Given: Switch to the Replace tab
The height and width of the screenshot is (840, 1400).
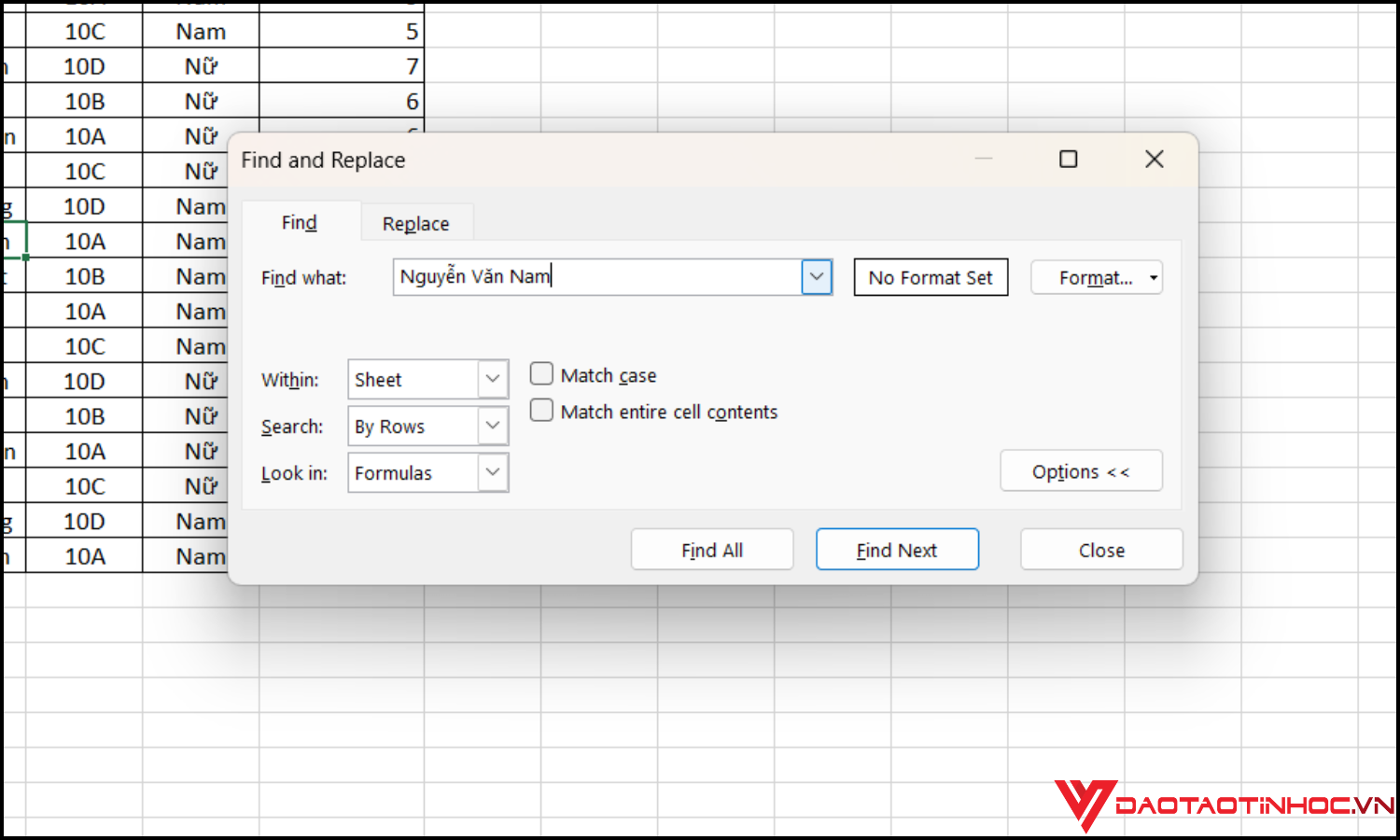Looking at the screenshot, I should (415, 224).
